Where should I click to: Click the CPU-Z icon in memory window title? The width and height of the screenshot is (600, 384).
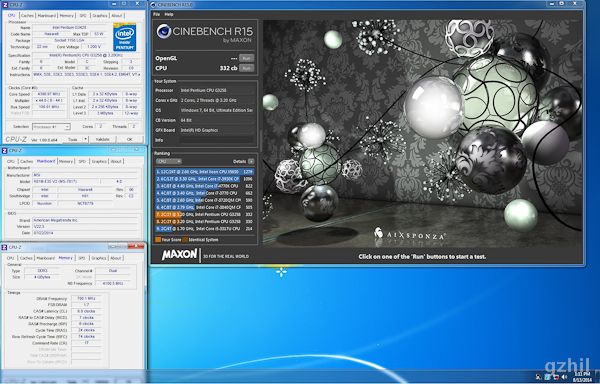(5, 247)
